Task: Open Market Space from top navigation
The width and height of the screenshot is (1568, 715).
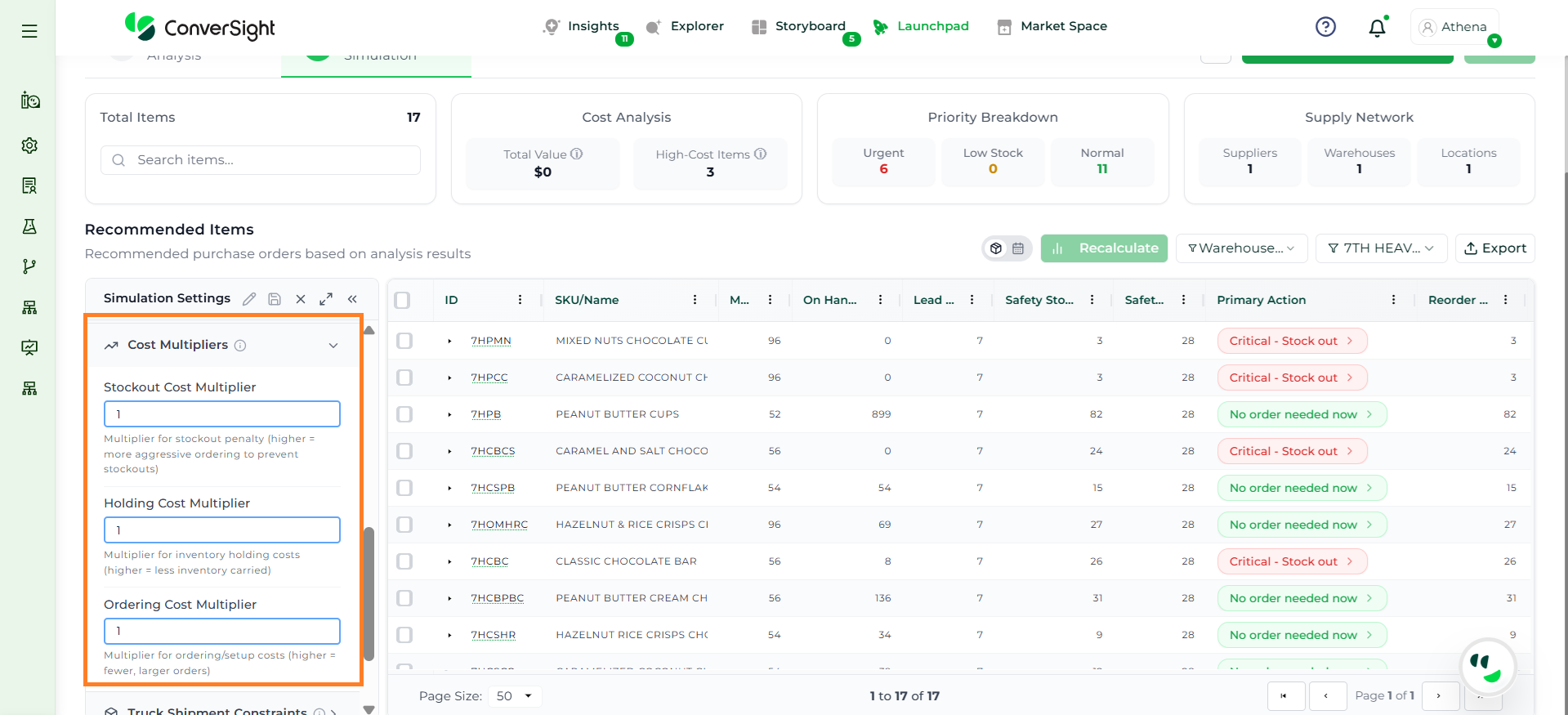Action: tap(1052, 26)
